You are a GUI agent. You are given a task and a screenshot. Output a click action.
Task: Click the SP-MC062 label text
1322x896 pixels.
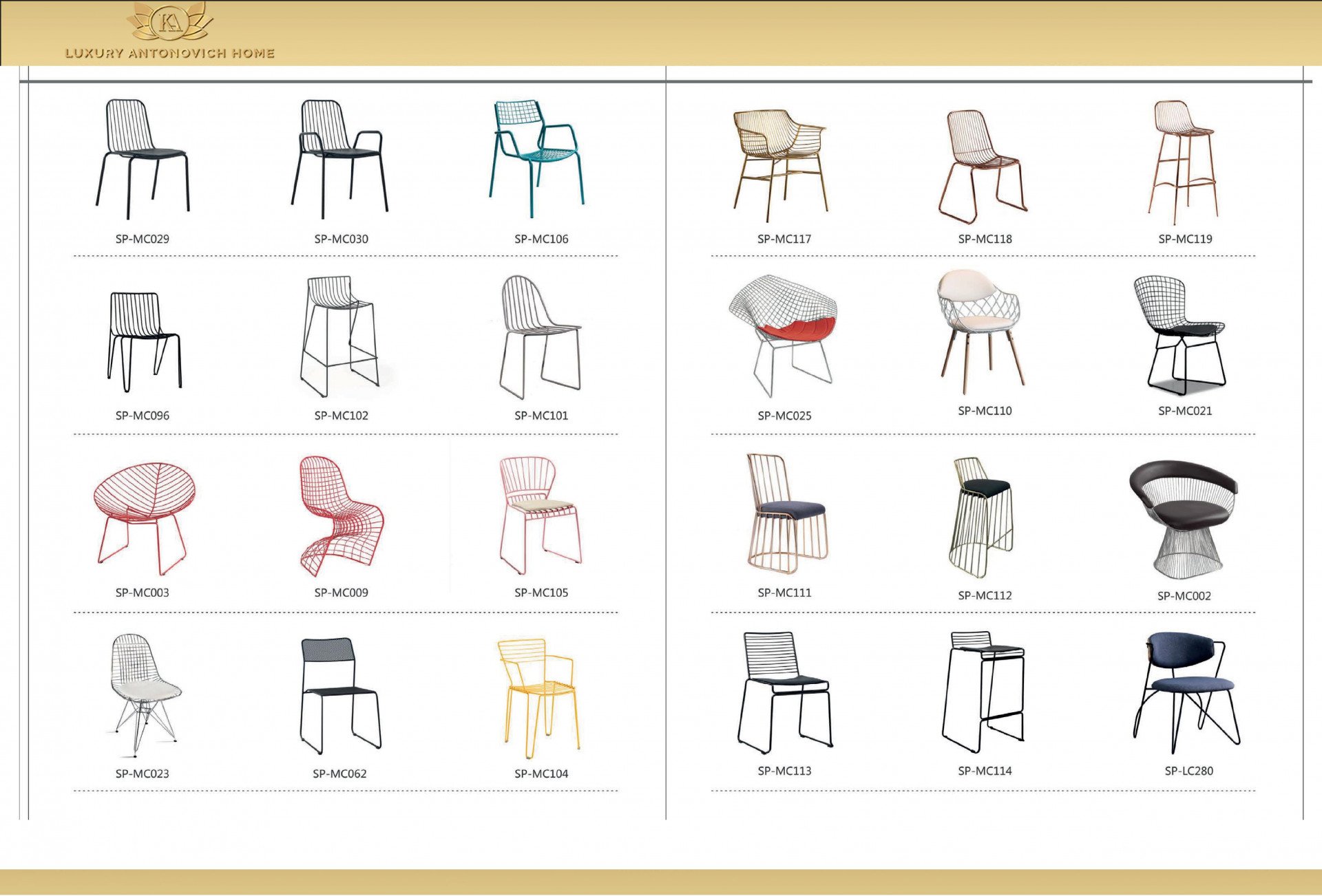click(339, 774)
